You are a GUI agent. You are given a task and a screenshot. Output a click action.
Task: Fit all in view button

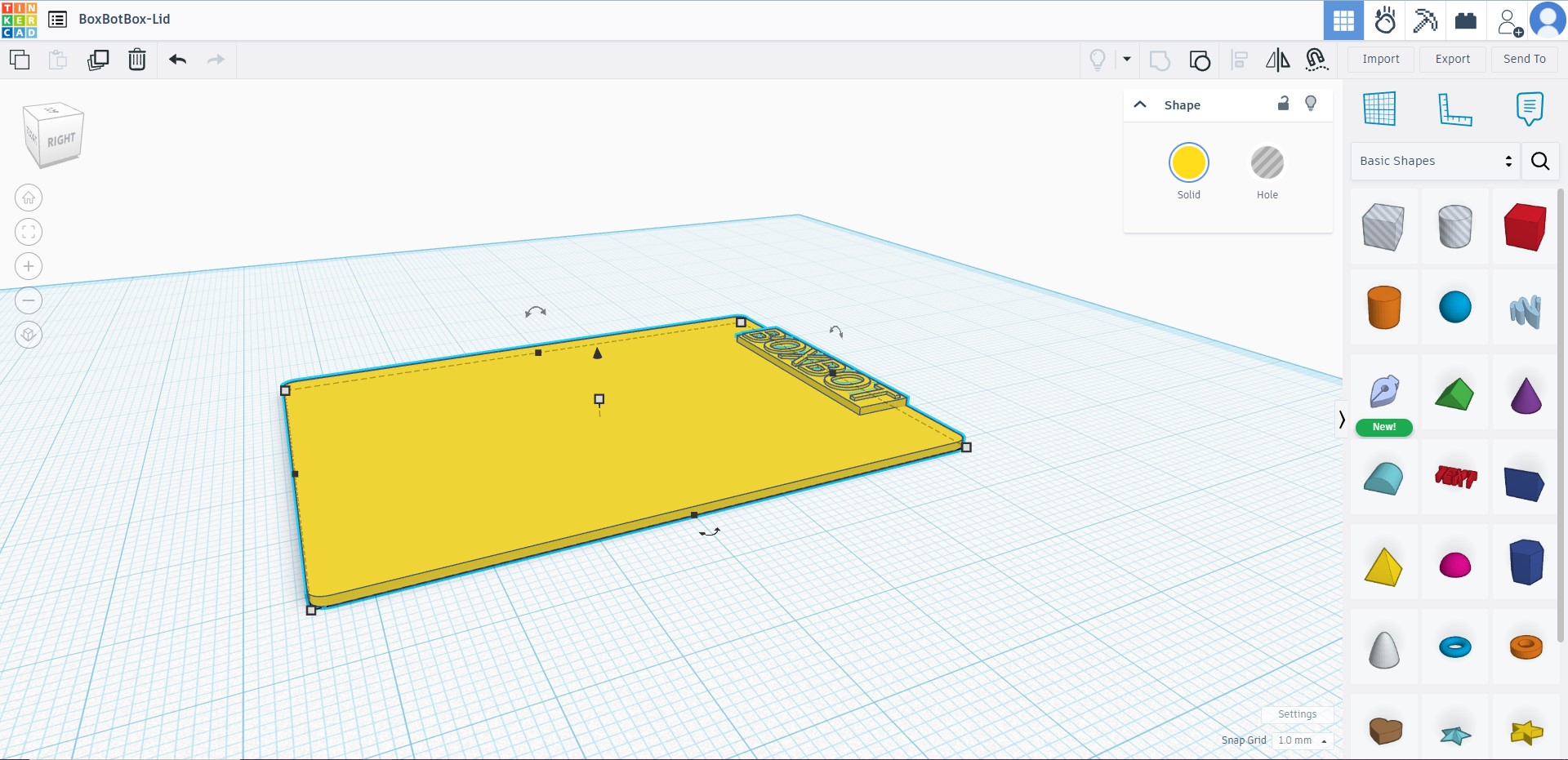[29, 232]
